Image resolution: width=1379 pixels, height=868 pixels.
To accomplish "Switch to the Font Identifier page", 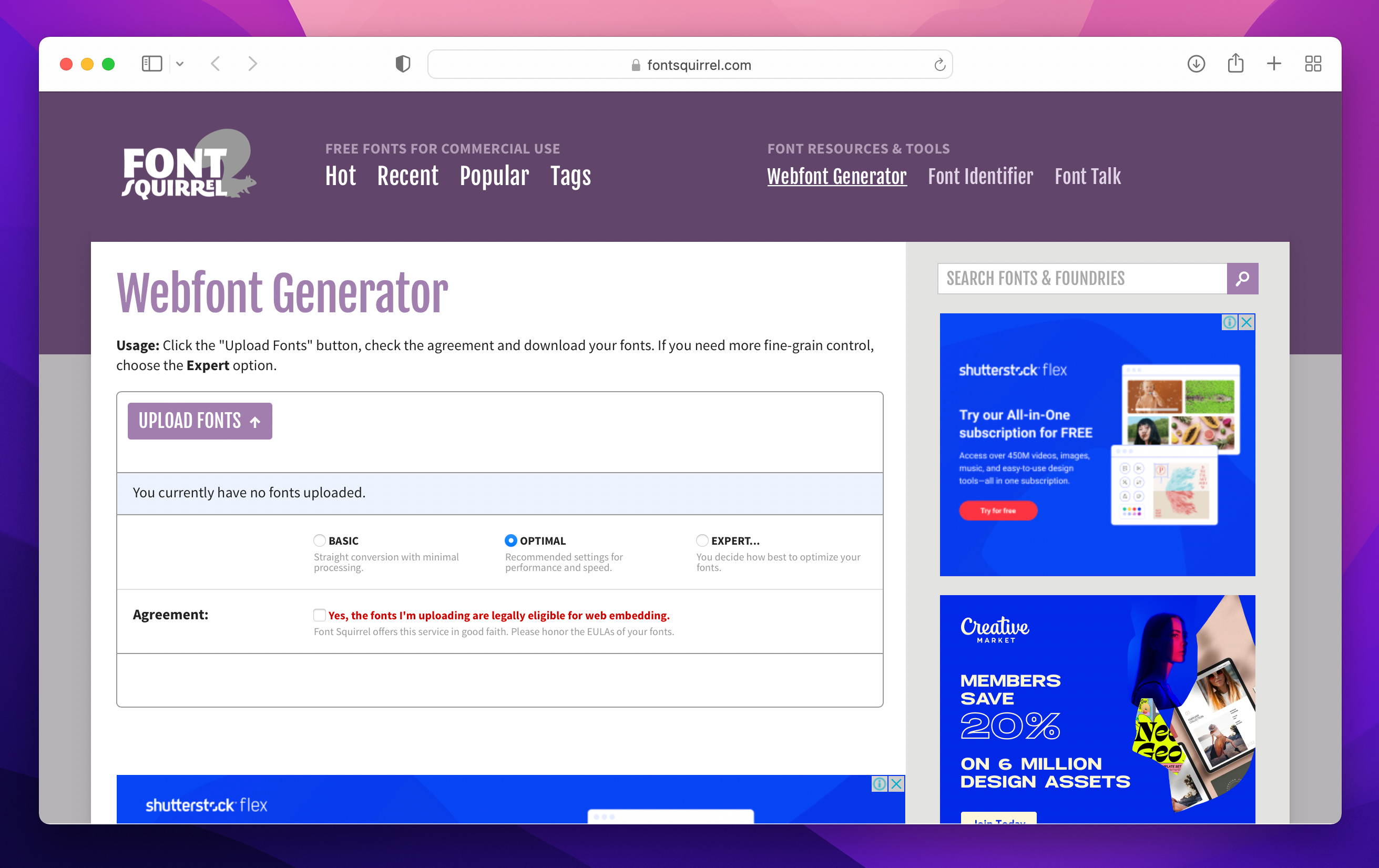I will [x=980, y=176].
